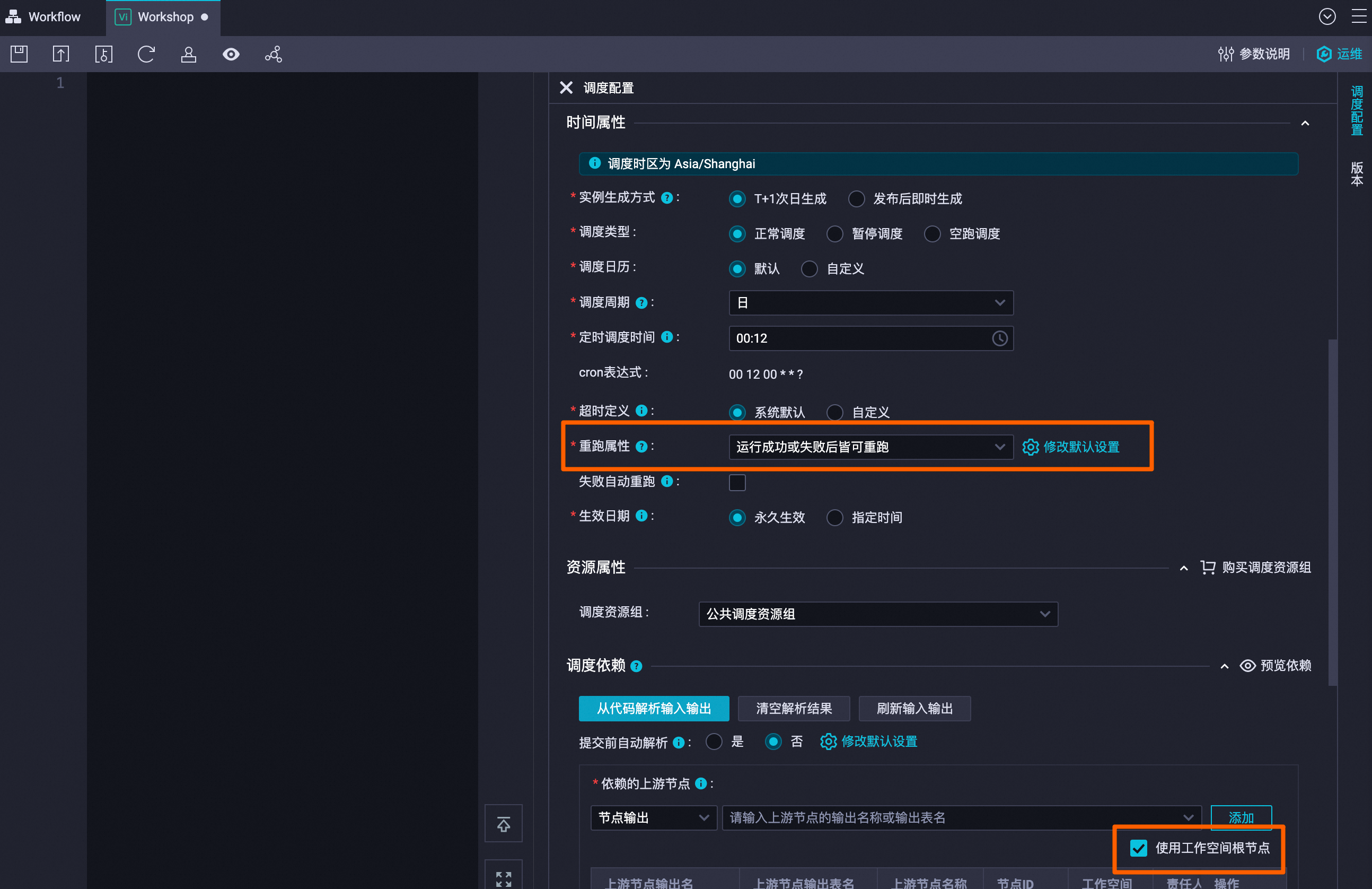The image size is (1372, 889).
Task: Uncheck 使用工作空间根节点 checkbox
Action: (x=1139, y=848)
